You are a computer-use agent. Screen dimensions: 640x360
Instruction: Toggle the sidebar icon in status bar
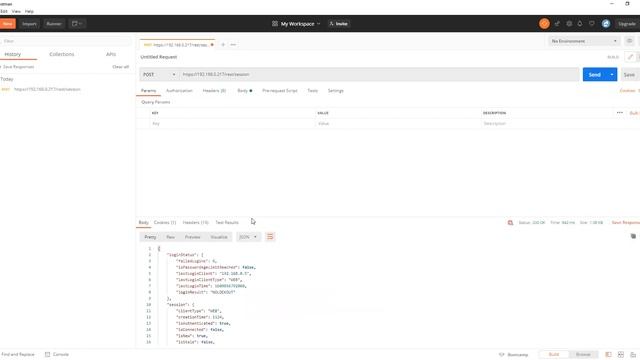[x=608, y=354]
